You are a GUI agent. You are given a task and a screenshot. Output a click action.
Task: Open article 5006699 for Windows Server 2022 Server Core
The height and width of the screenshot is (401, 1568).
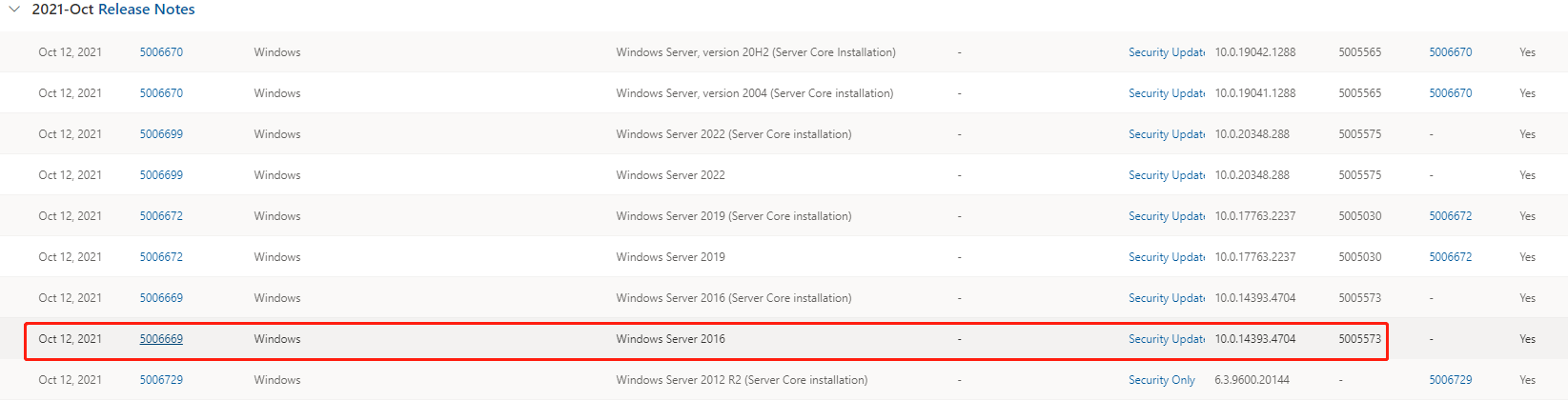pyautogui.click(x=161, y=134)
